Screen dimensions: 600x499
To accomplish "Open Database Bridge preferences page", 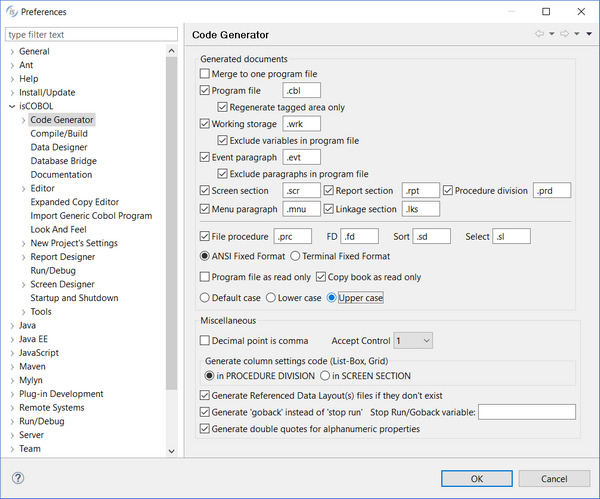I will coord(63,161).
